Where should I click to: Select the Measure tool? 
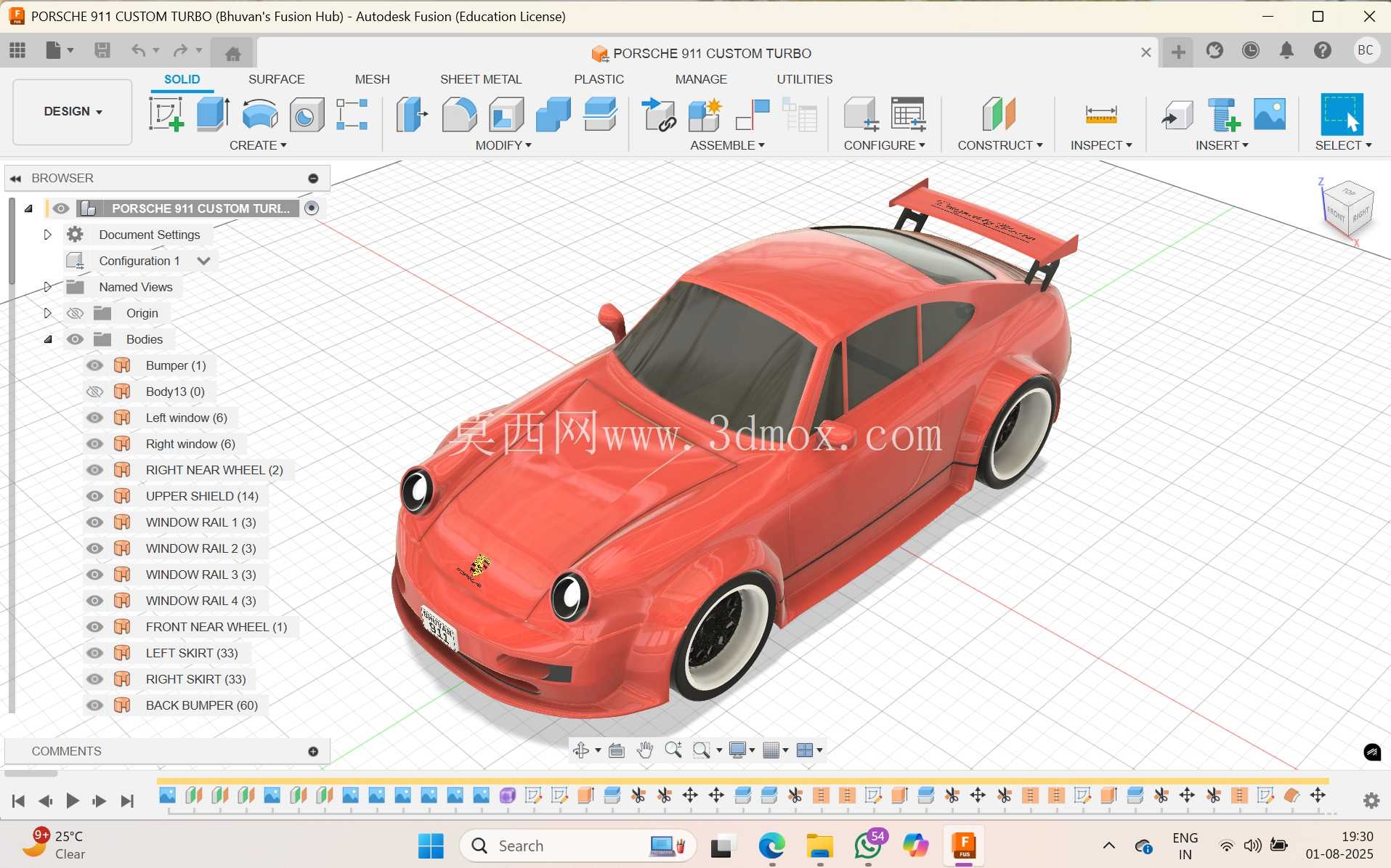[x=1101, y=115]
